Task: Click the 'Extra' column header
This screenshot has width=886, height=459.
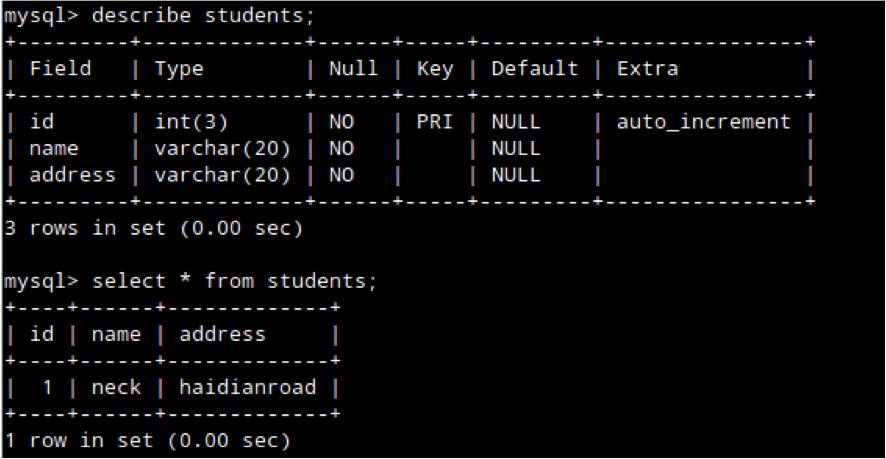Action: pyautogui.click(x=647, y=69)
